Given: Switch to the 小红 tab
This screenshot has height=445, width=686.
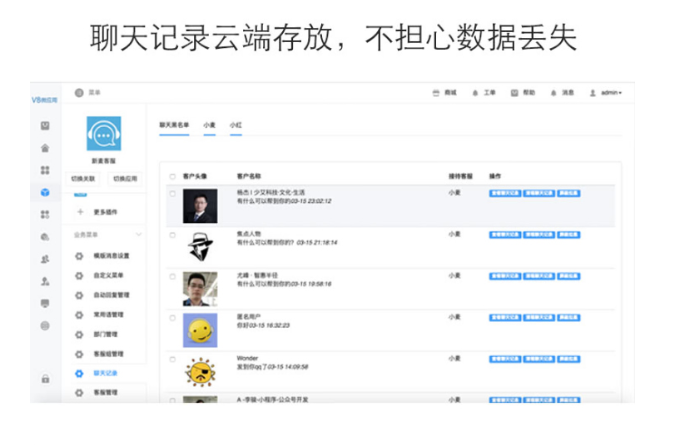Looking at the screenshot, I should 236,125.
